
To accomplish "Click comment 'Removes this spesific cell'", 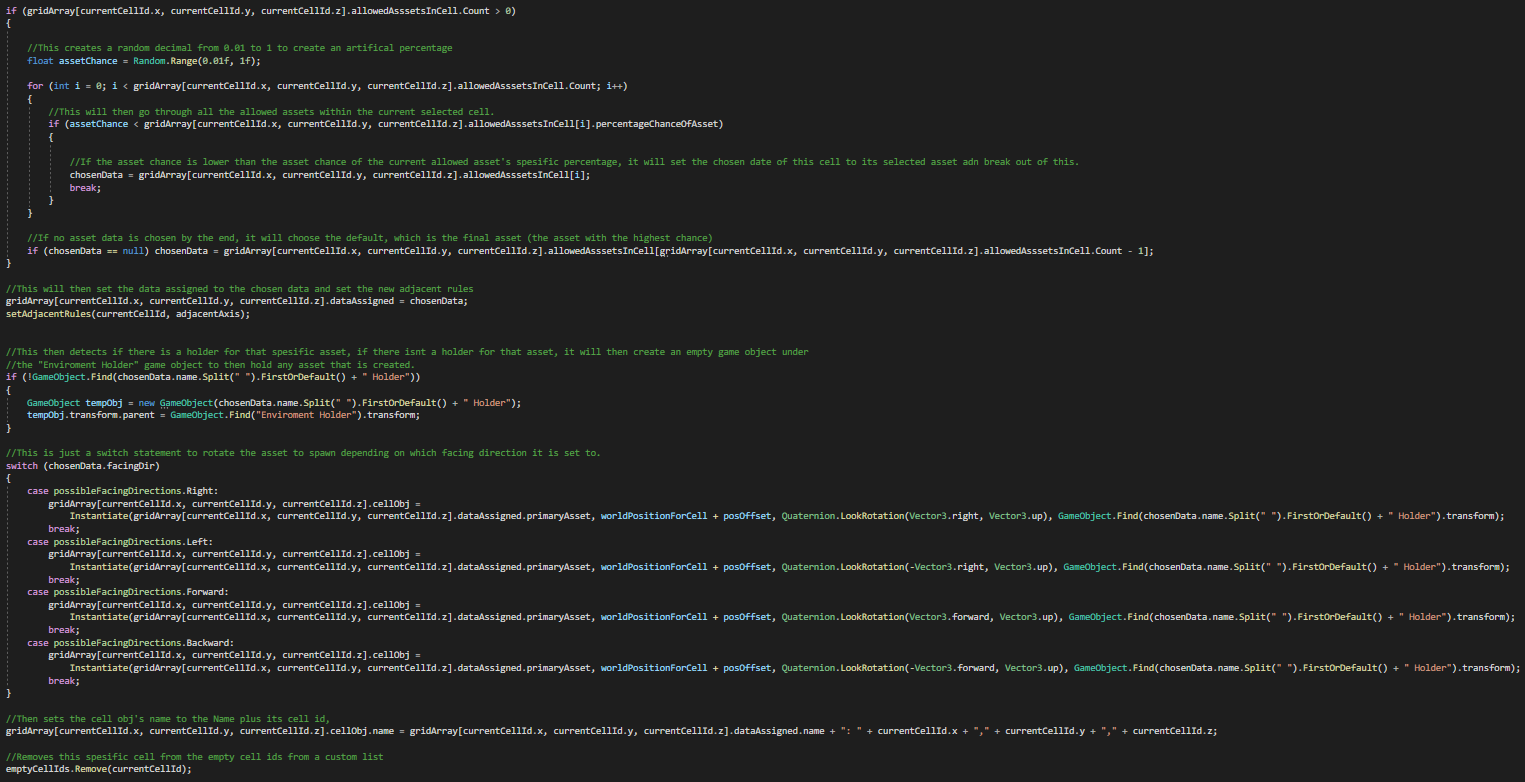I will 194,756.
